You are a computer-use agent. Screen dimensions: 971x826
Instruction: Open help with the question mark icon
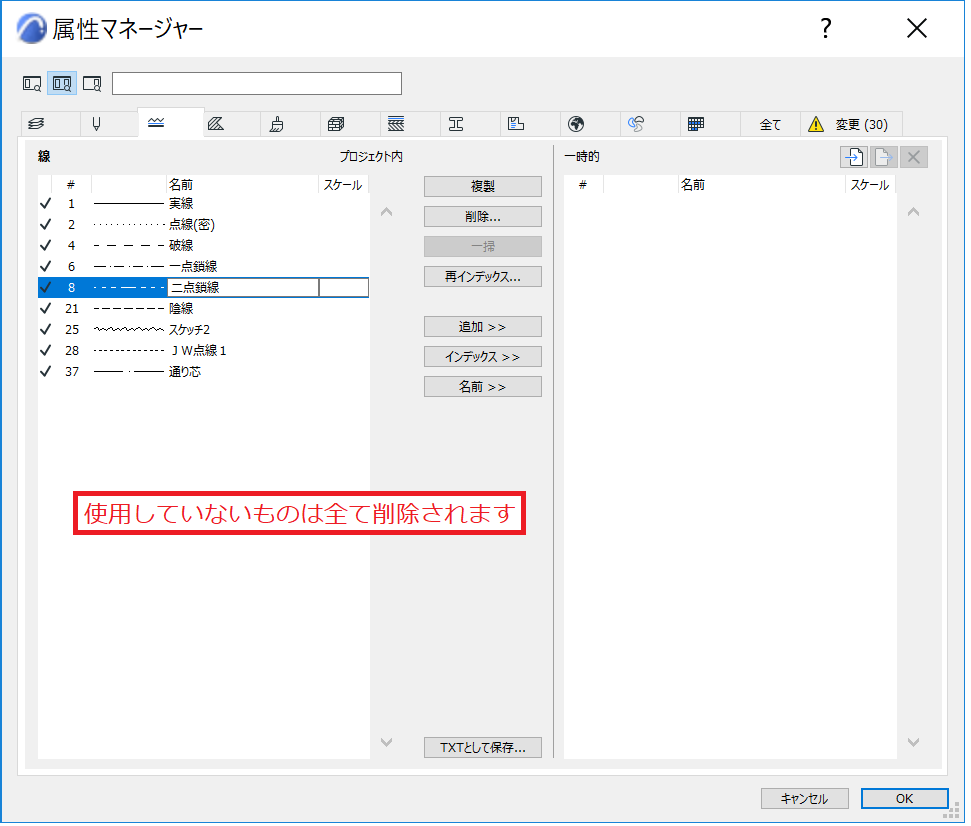(x=825, y=28)
